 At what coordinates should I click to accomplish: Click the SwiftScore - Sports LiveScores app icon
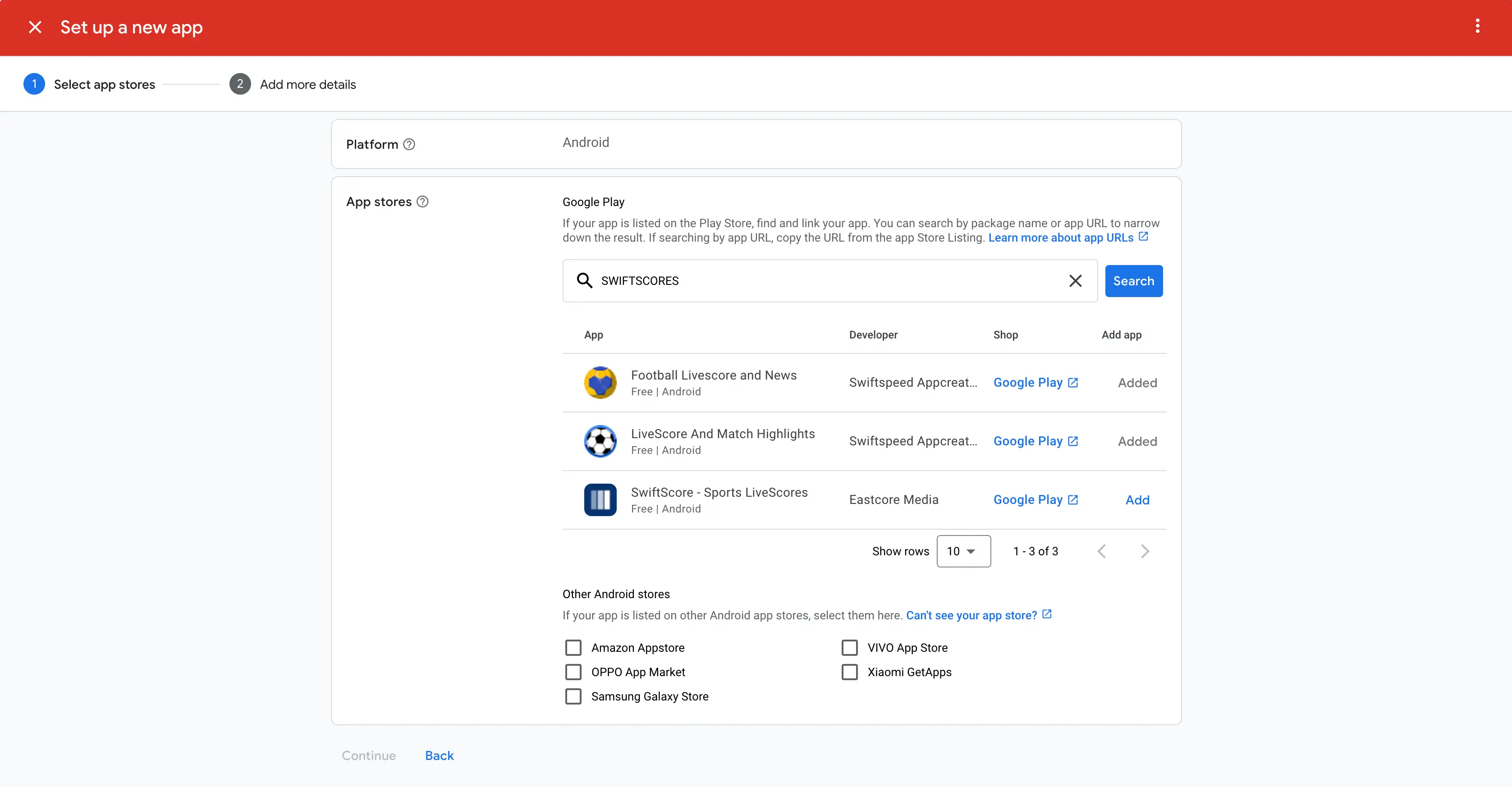coord(600,500)
